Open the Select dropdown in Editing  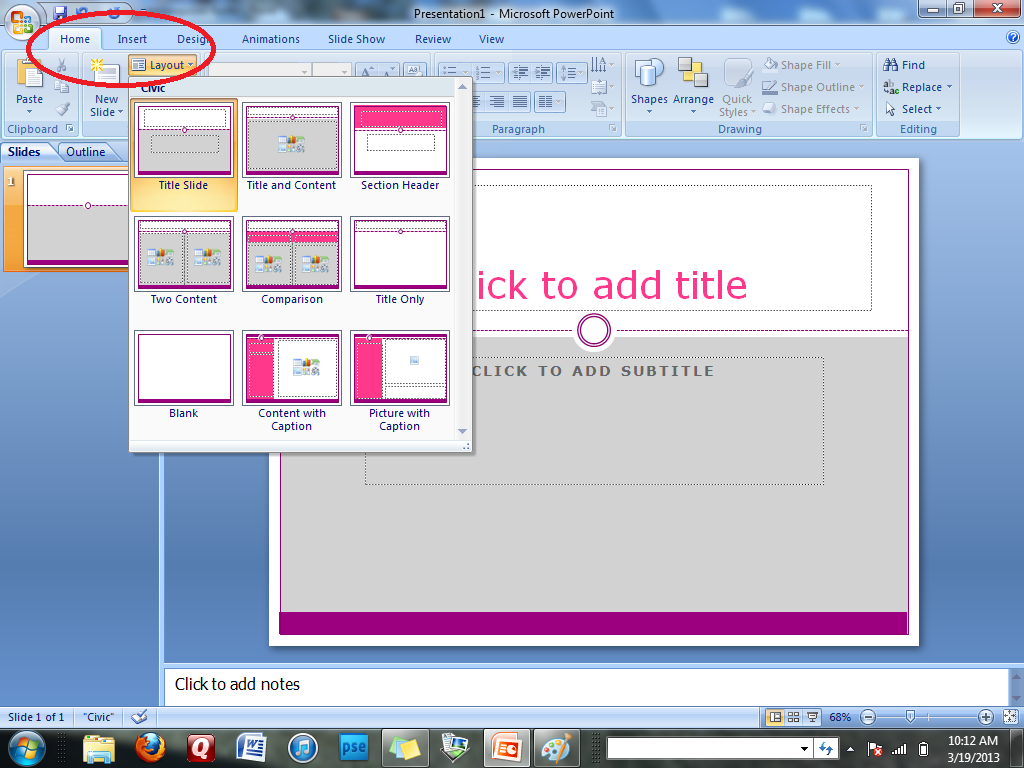tap(913, 109)
